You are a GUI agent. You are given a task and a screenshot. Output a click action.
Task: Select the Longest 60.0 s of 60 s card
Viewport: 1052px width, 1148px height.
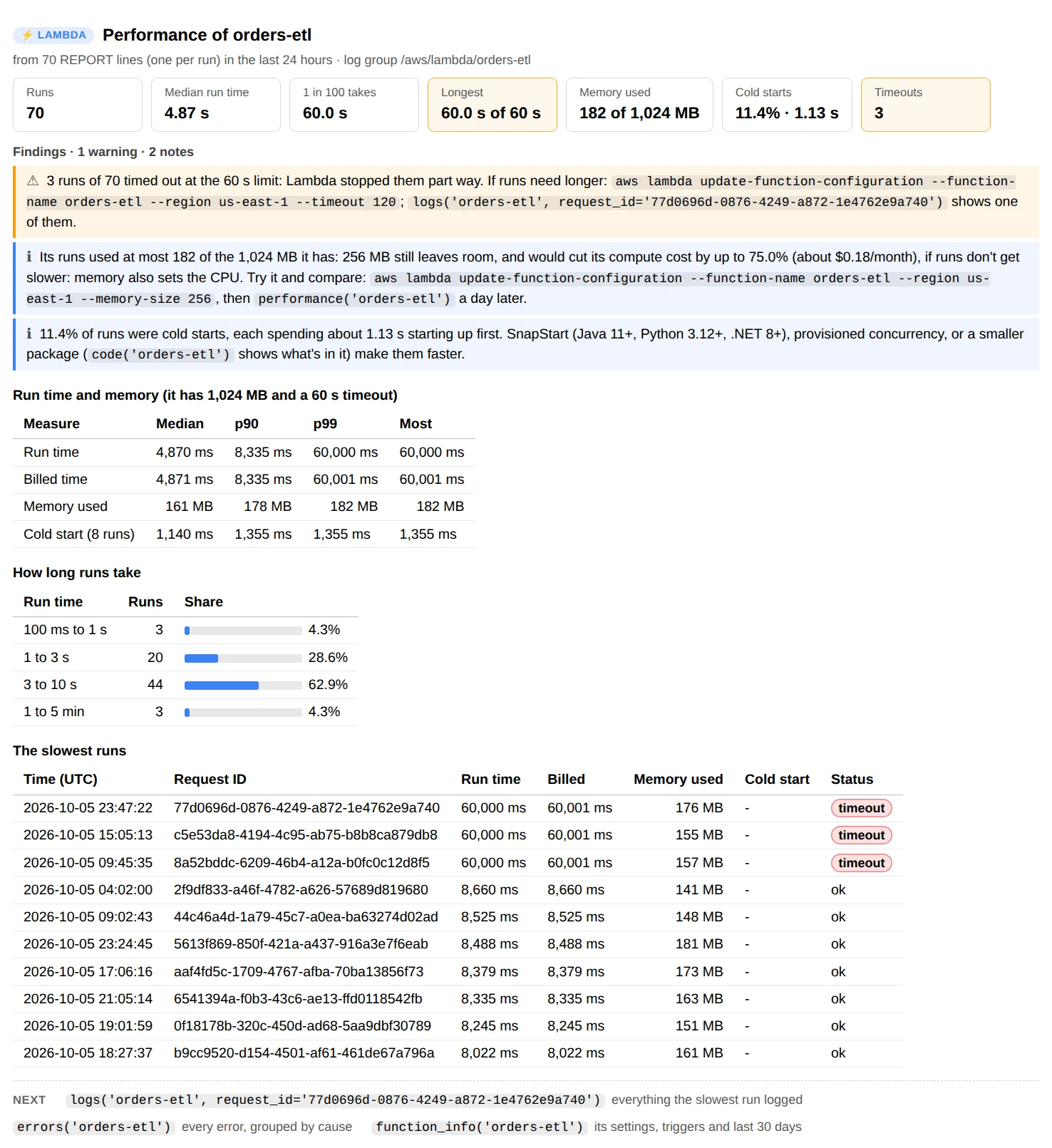[x=493, y=105]
